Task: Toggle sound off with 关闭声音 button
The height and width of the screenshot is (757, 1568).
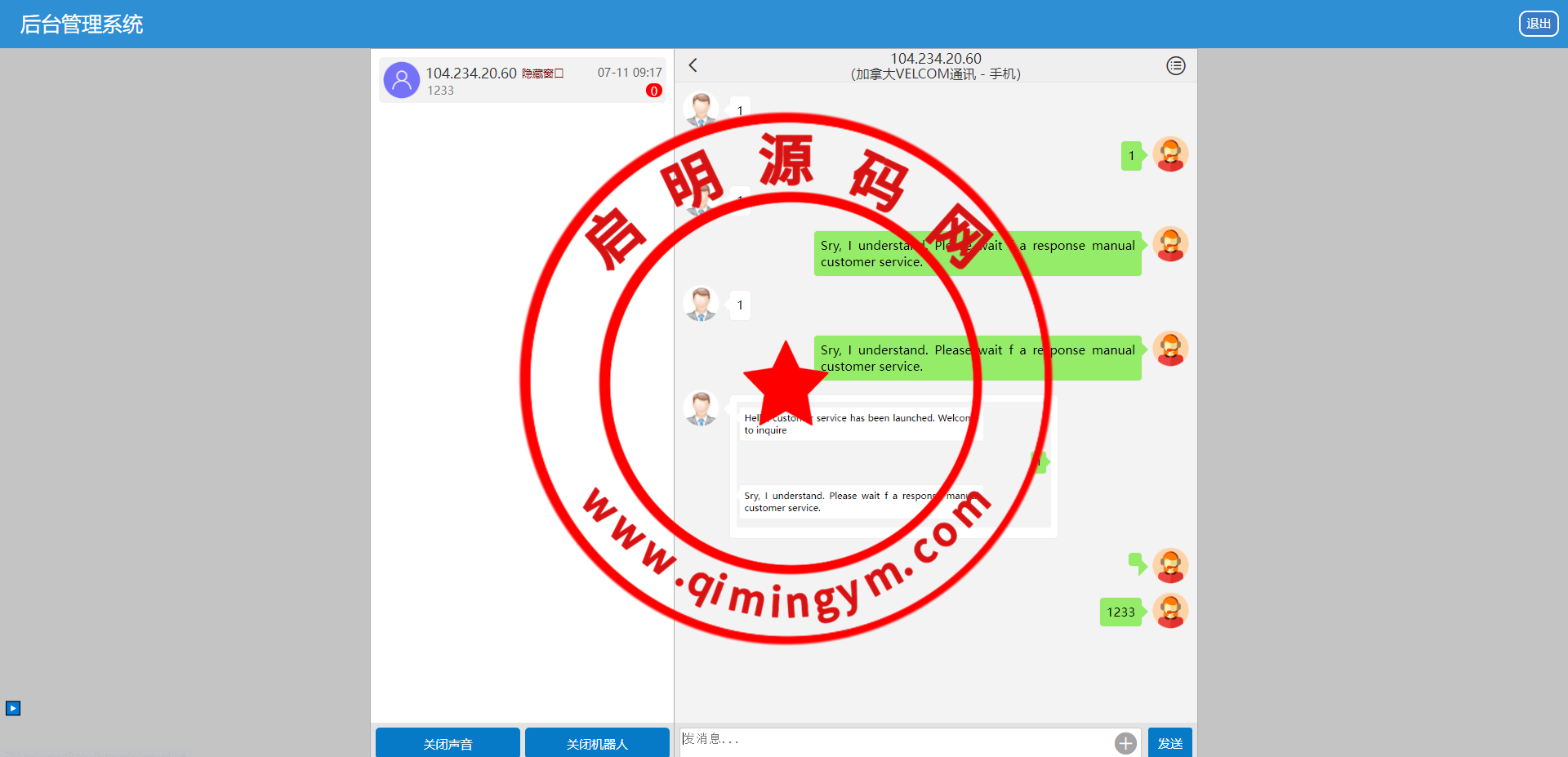Action: [448, 743]
